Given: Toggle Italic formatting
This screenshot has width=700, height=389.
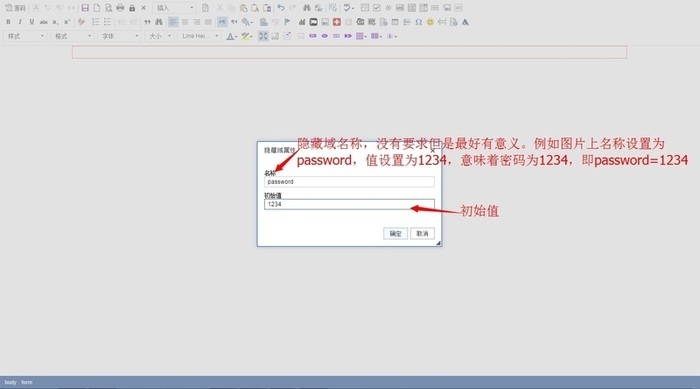Looking at the screenshot, I should point(20,22).
